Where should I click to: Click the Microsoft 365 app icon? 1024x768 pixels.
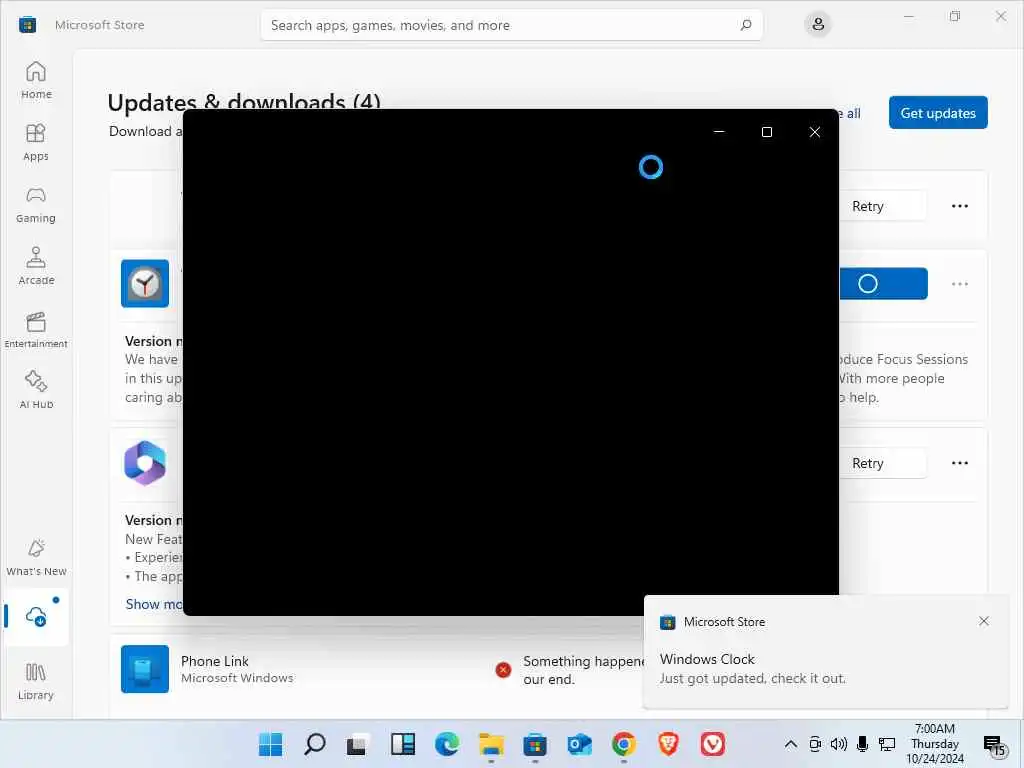coord(145,462)
